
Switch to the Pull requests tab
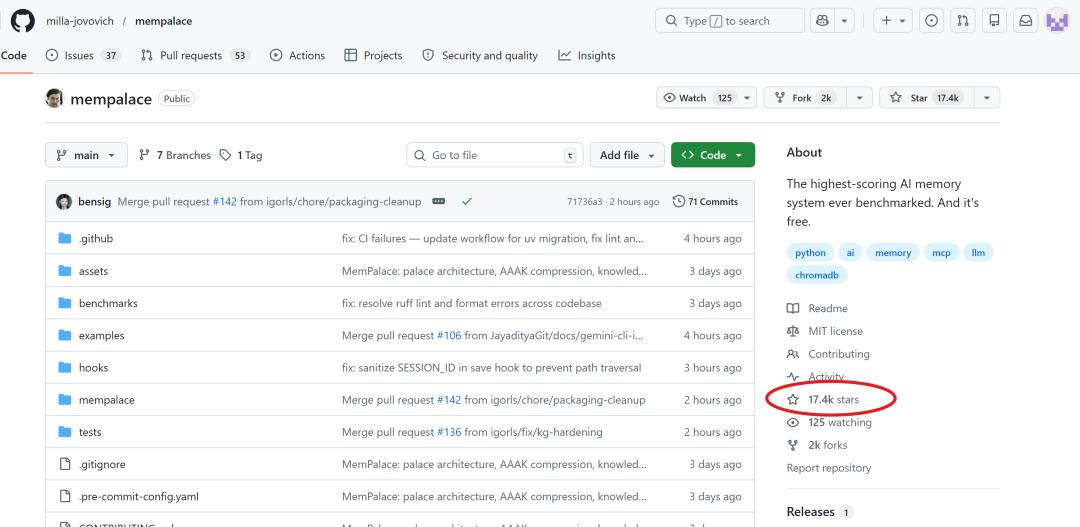click(195, 56)
